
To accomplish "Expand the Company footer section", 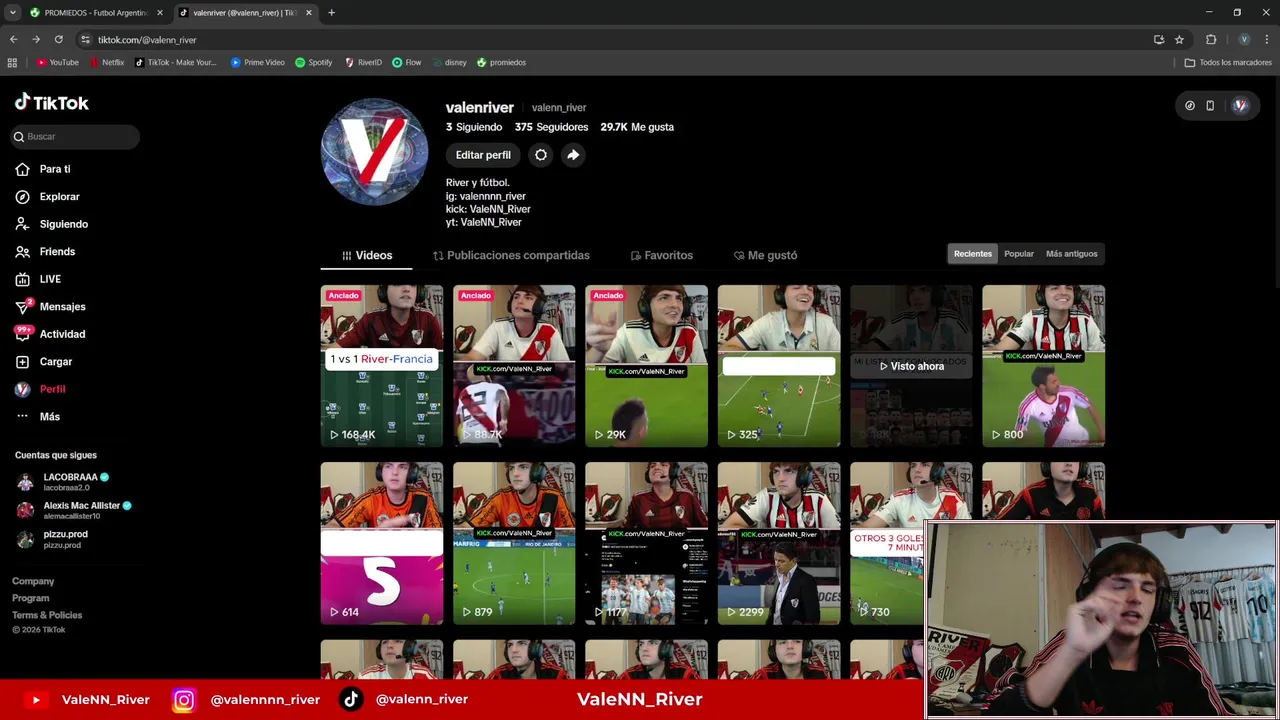I will (x=33, y=581).
